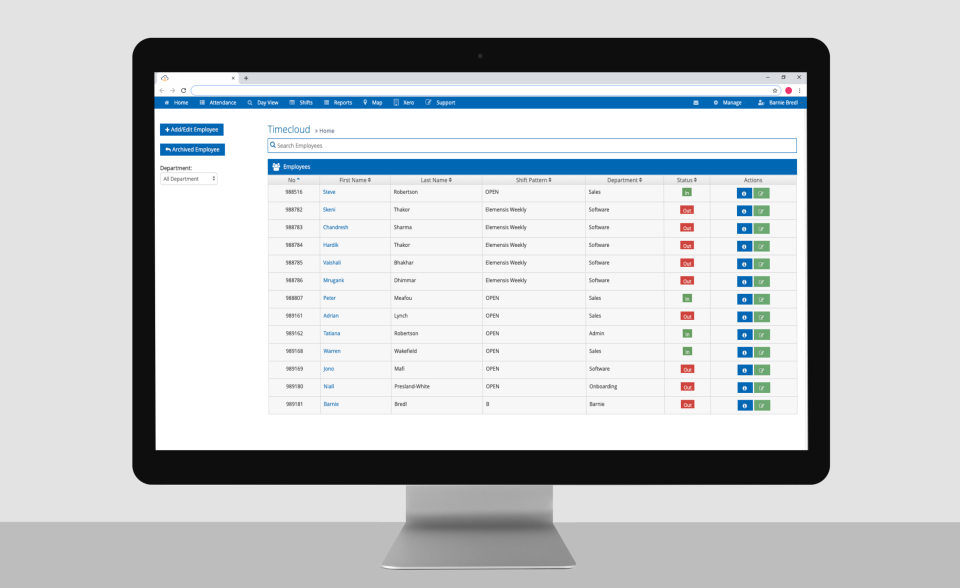Edit Adrian Lynch's employee record
This screenshot has width=960, height=588.
[762, 317]
